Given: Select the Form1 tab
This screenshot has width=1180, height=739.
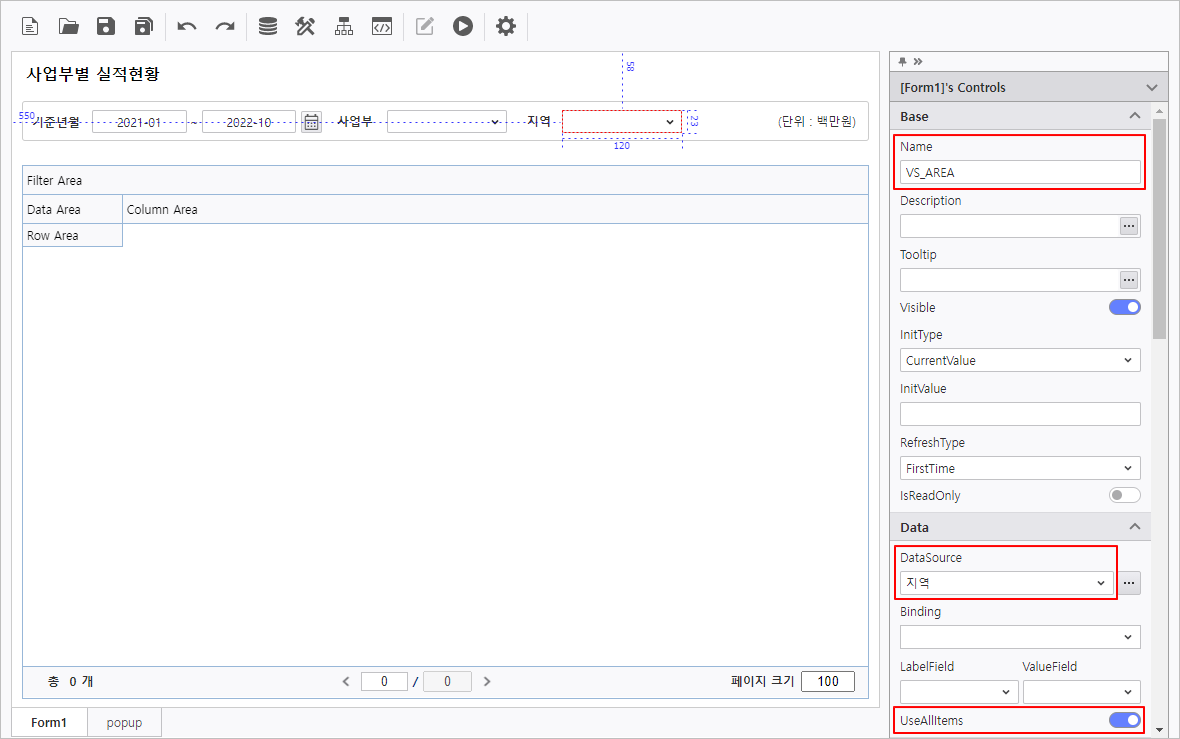Looking at the screenshot, I should click(x=49, y=723).
